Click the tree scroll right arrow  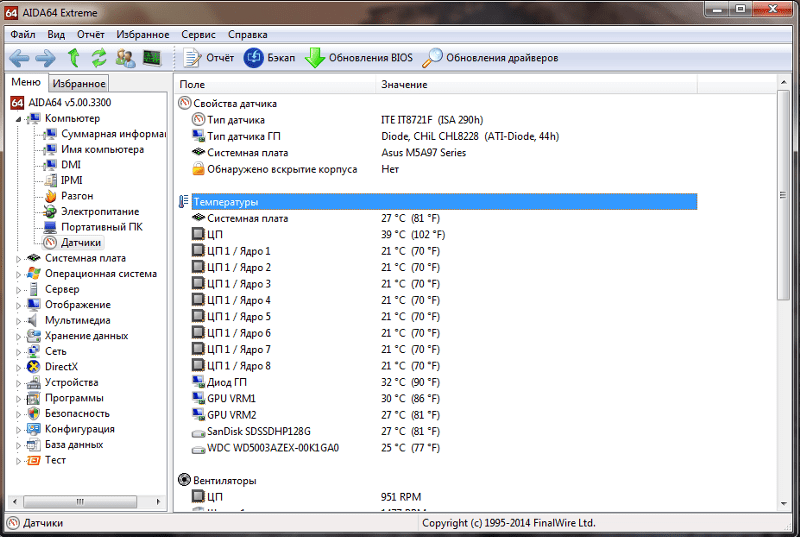[158, 502]
